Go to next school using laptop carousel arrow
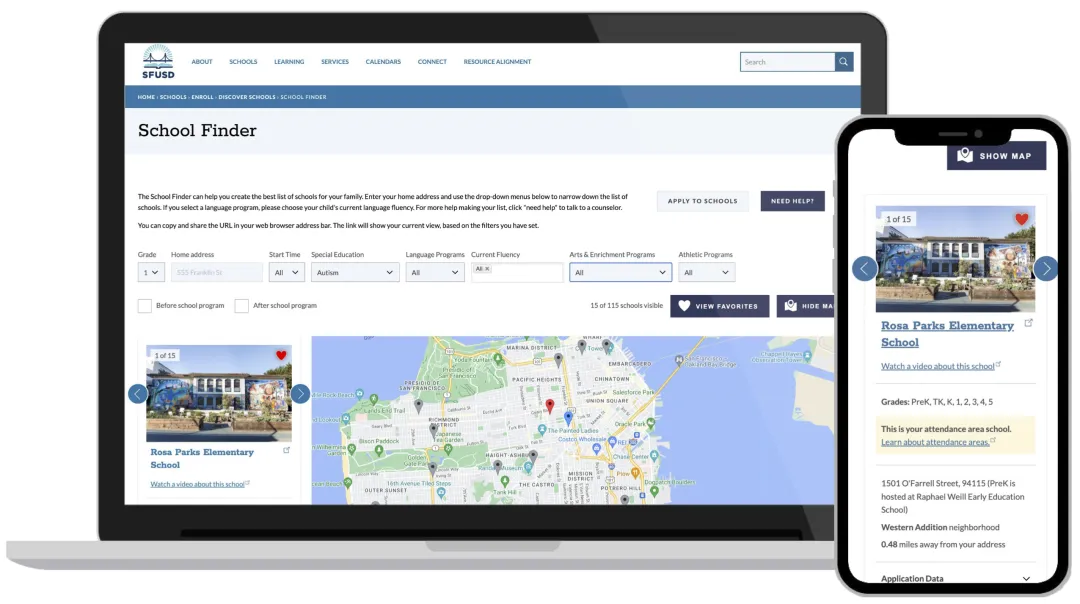The width and height of the screenshot is (1080, 604). (x=300, y=394)
